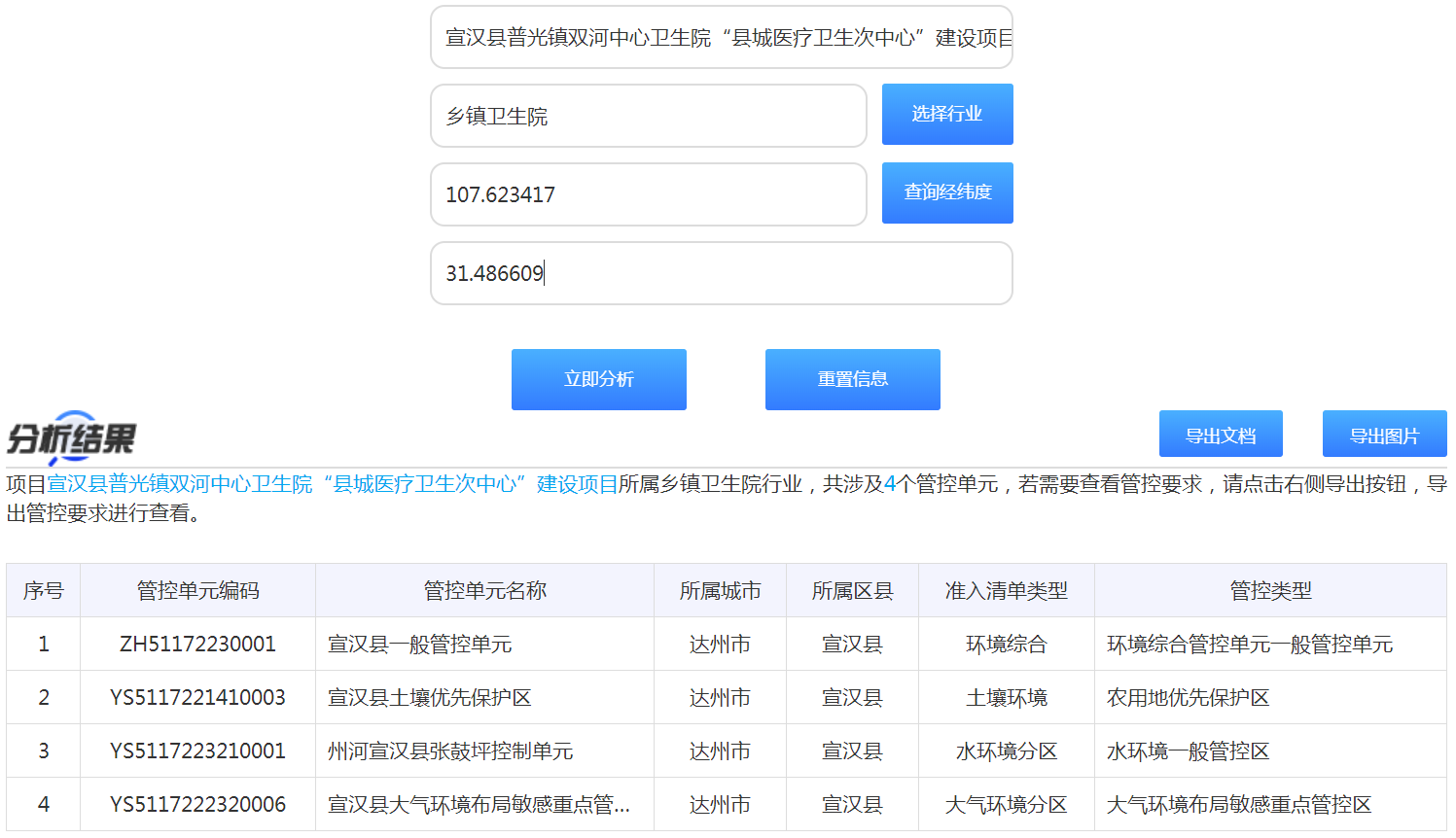Screen dimensions: 1456x838
Task: Click the longitude field showing 107.623417
Action: 649,194
